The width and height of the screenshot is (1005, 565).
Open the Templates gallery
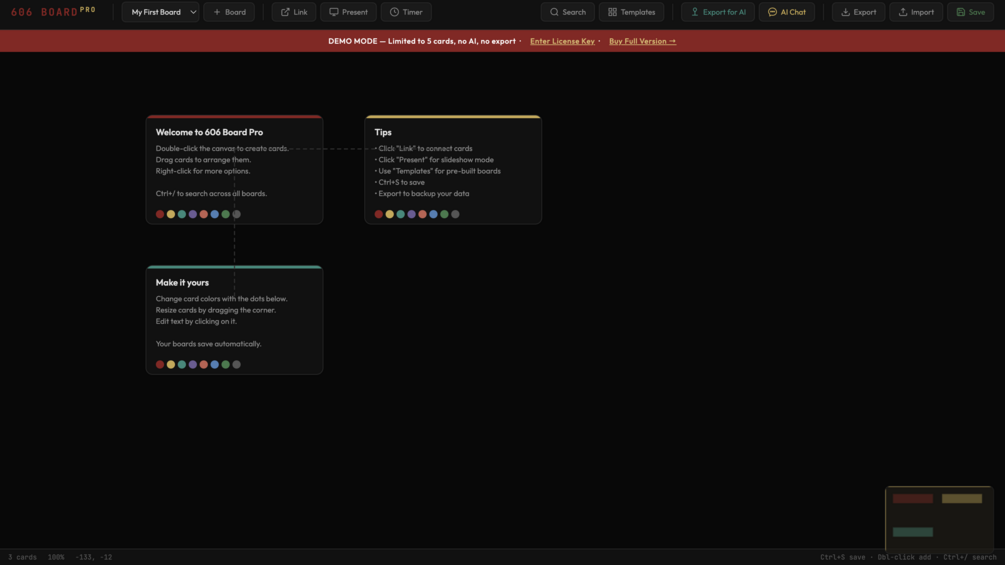pyautogui.click(x=632, y=12)
